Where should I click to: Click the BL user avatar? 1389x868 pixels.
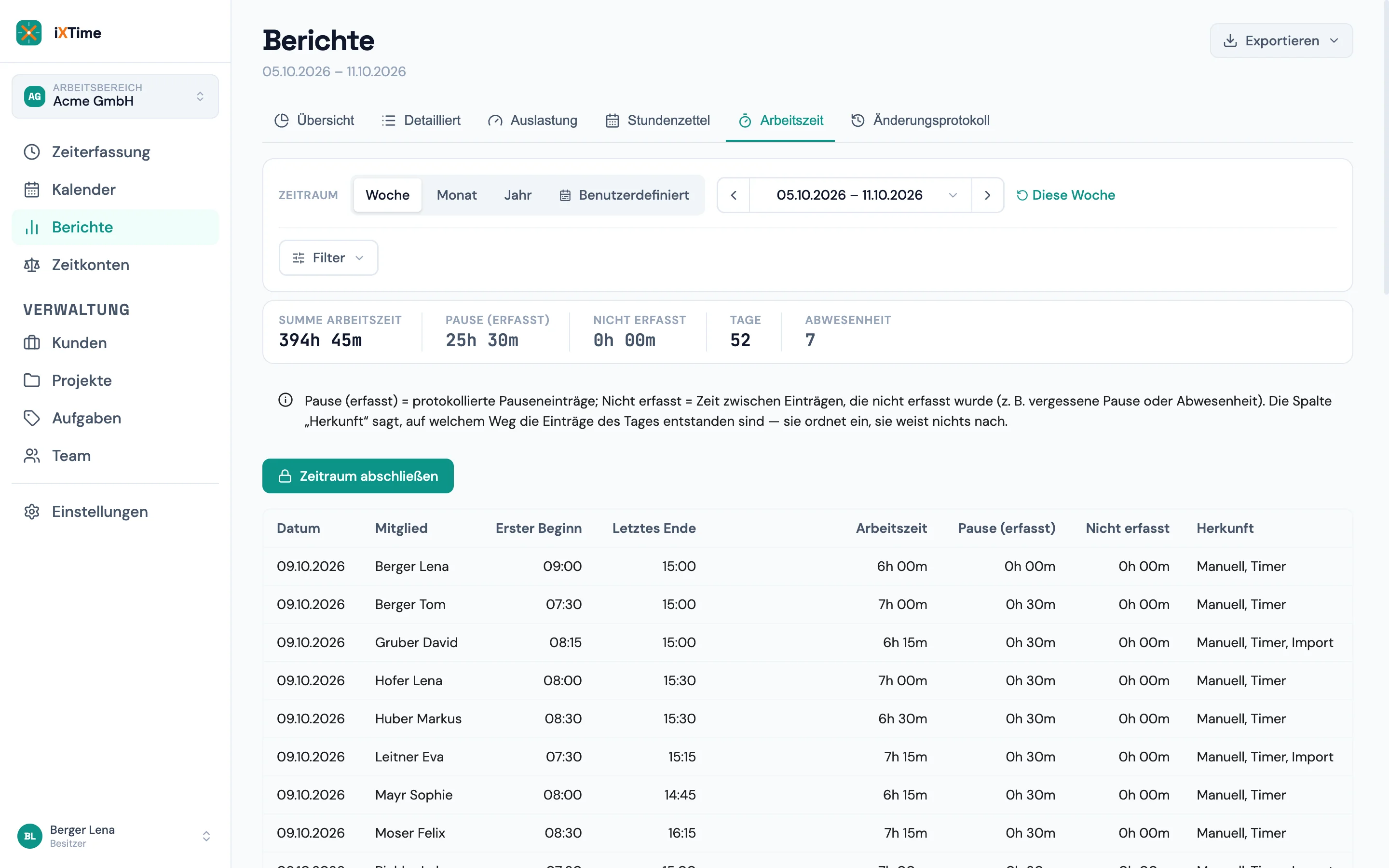coord(29,836)
